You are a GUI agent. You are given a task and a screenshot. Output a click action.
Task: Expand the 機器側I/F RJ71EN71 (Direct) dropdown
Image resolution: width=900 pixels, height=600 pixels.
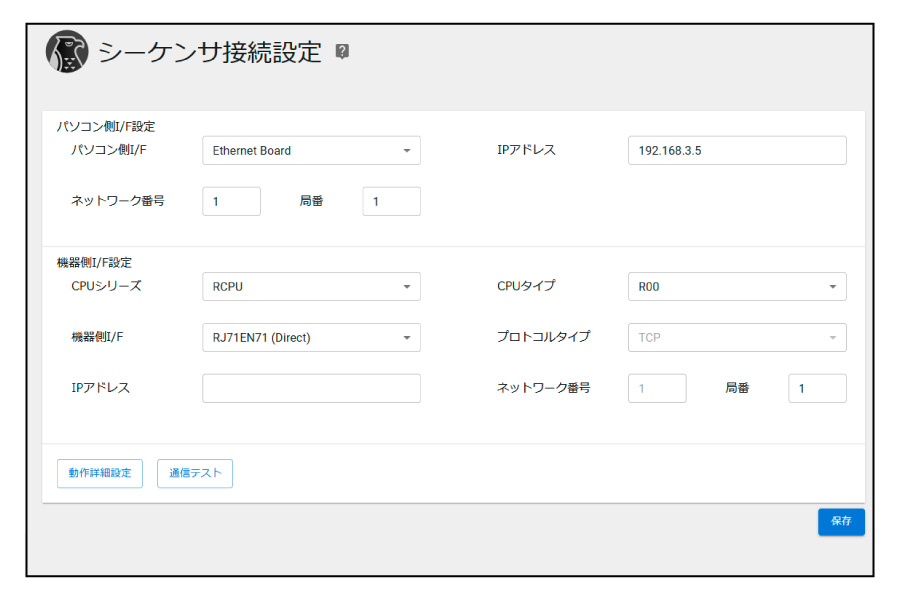(311, 338)
